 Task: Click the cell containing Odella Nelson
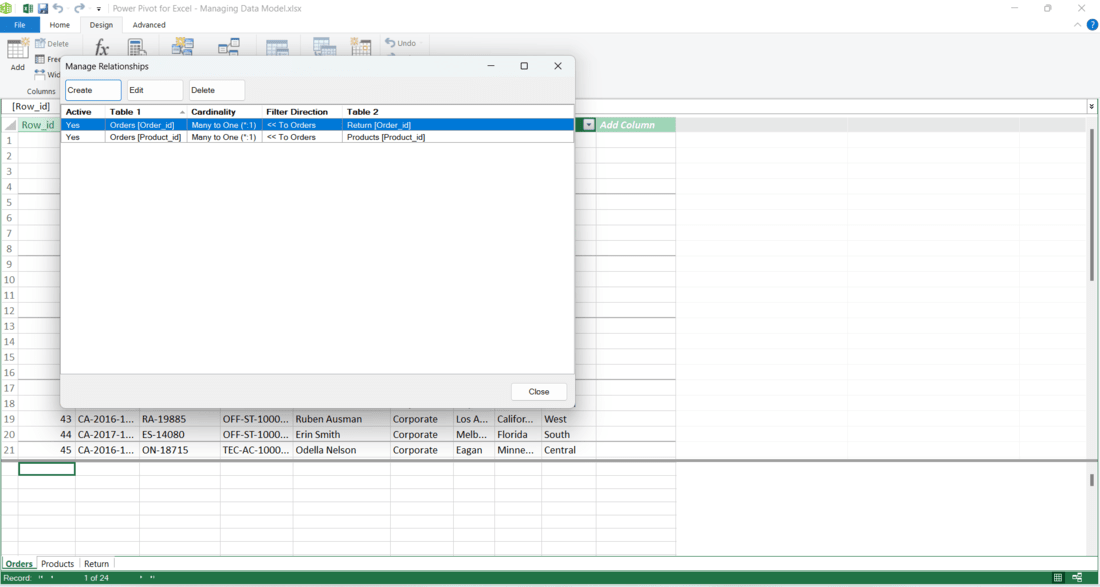click(342, 450)
